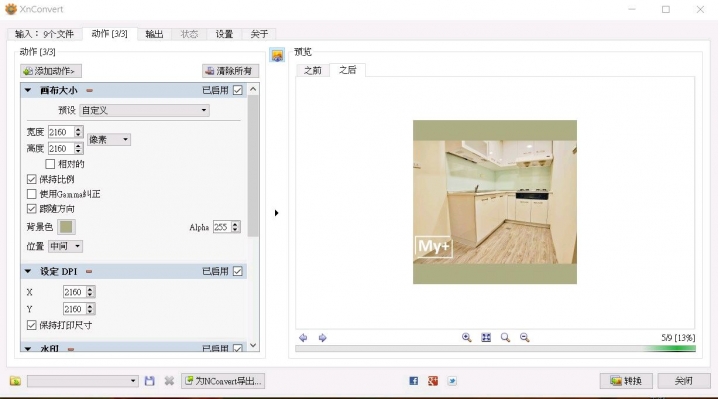Show previous preview image arrow

(303, 338)
